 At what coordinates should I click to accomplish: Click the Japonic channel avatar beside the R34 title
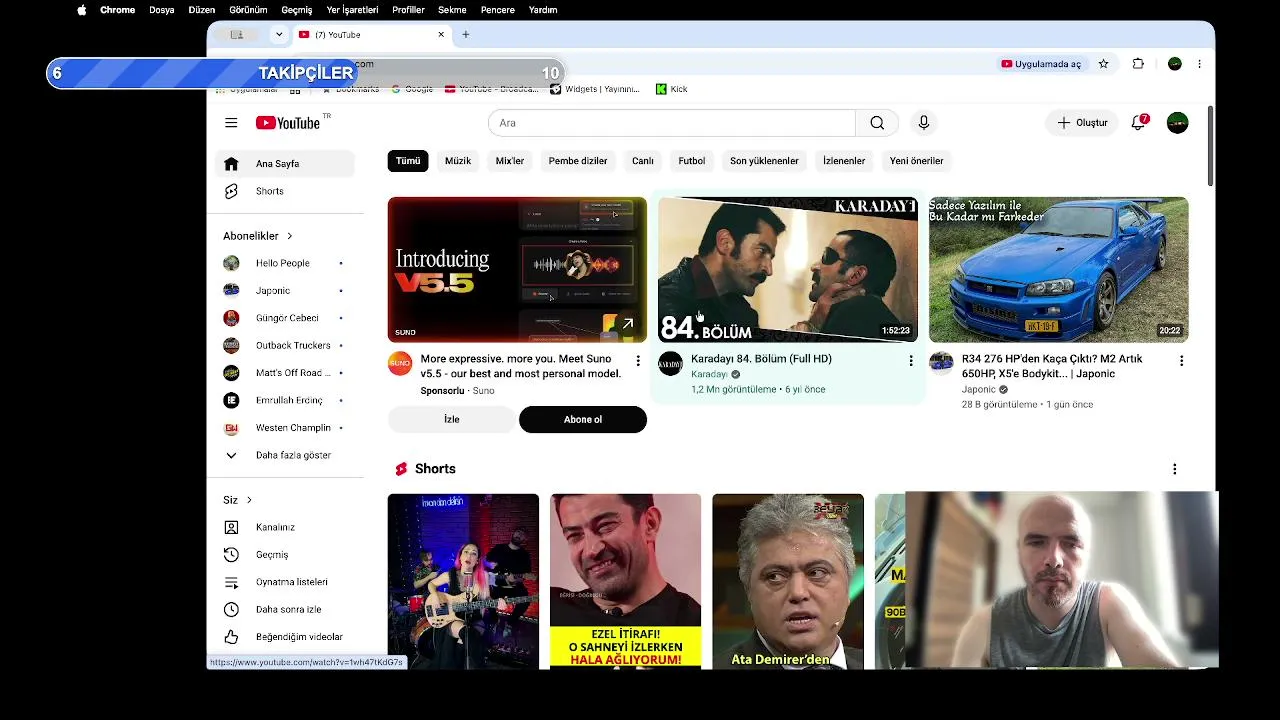(941, 364)
